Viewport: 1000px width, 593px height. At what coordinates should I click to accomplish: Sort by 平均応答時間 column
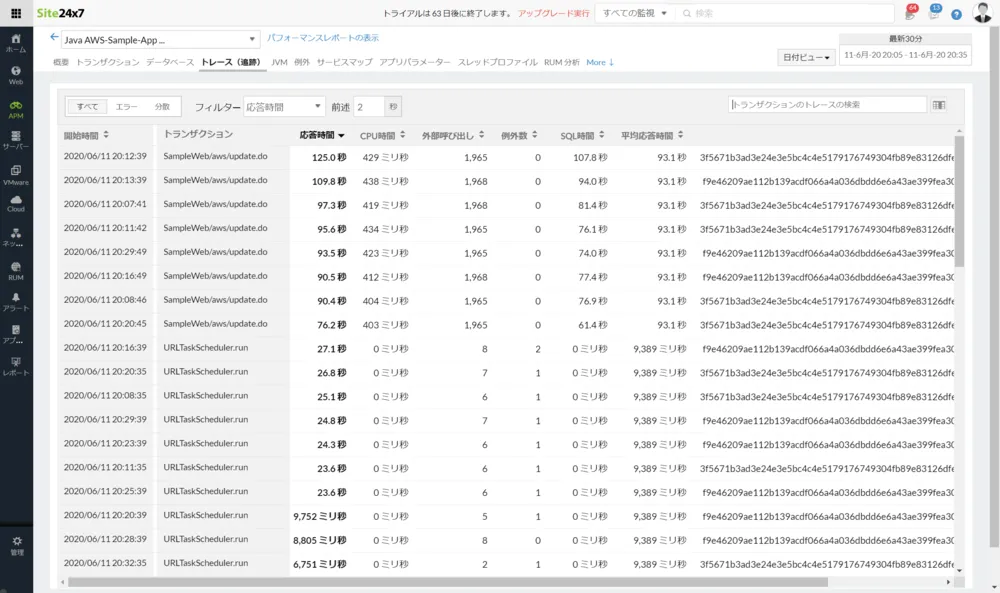(652, 135)
